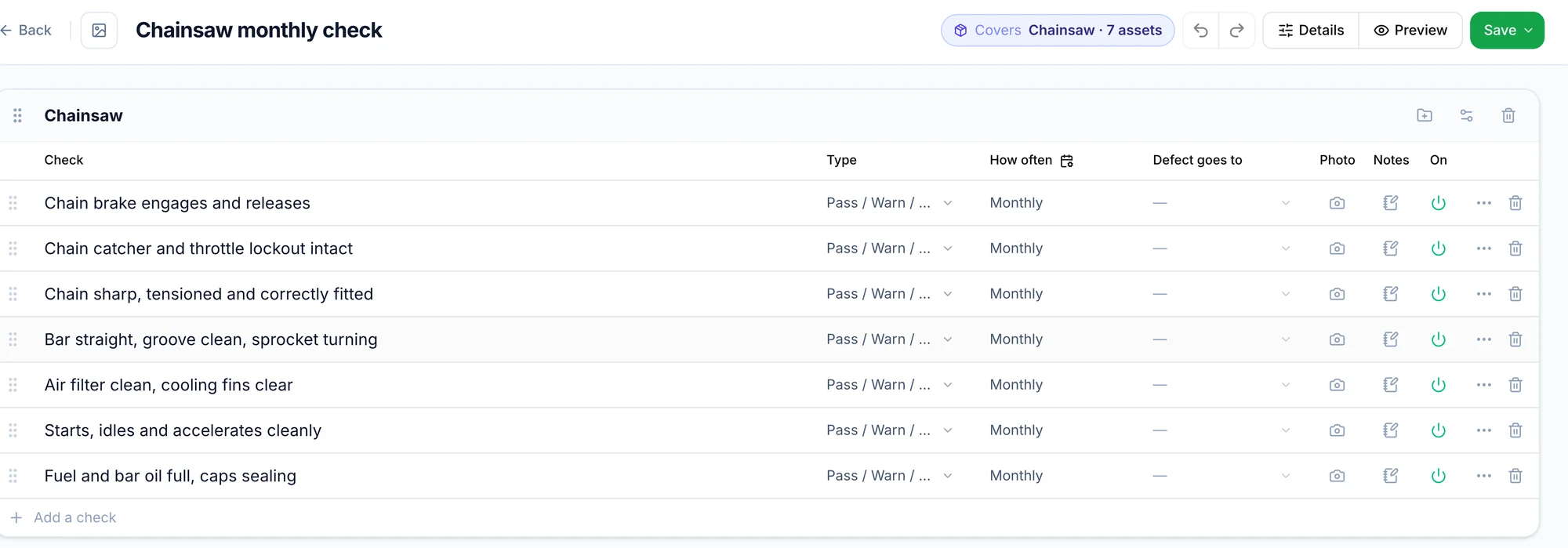The image size is (1568, 548).
Task: Click the calendar icon beside How often
Action: pos(1066,161)
